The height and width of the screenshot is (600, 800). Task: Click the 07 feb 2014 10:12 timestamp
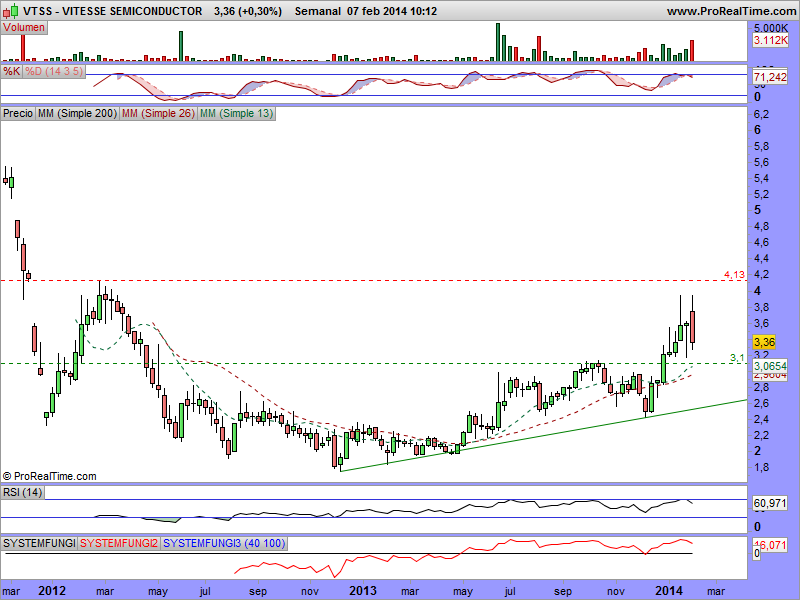[x=392, y=11]
